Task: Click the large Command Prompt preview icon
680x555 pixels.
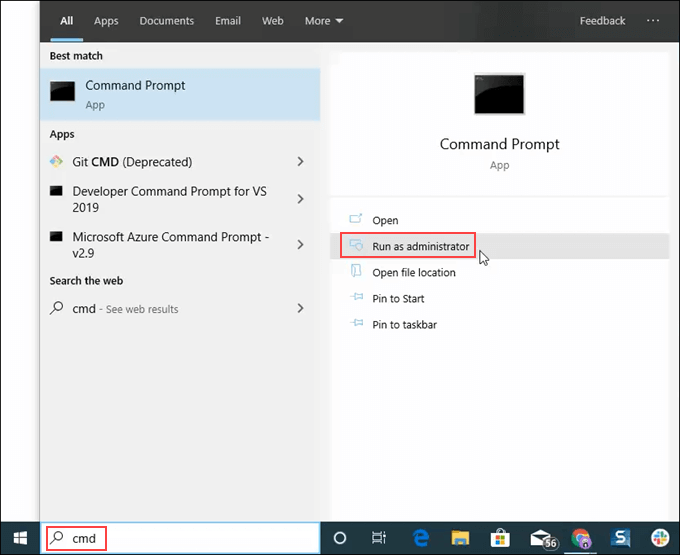Action: tap(499, 94)
